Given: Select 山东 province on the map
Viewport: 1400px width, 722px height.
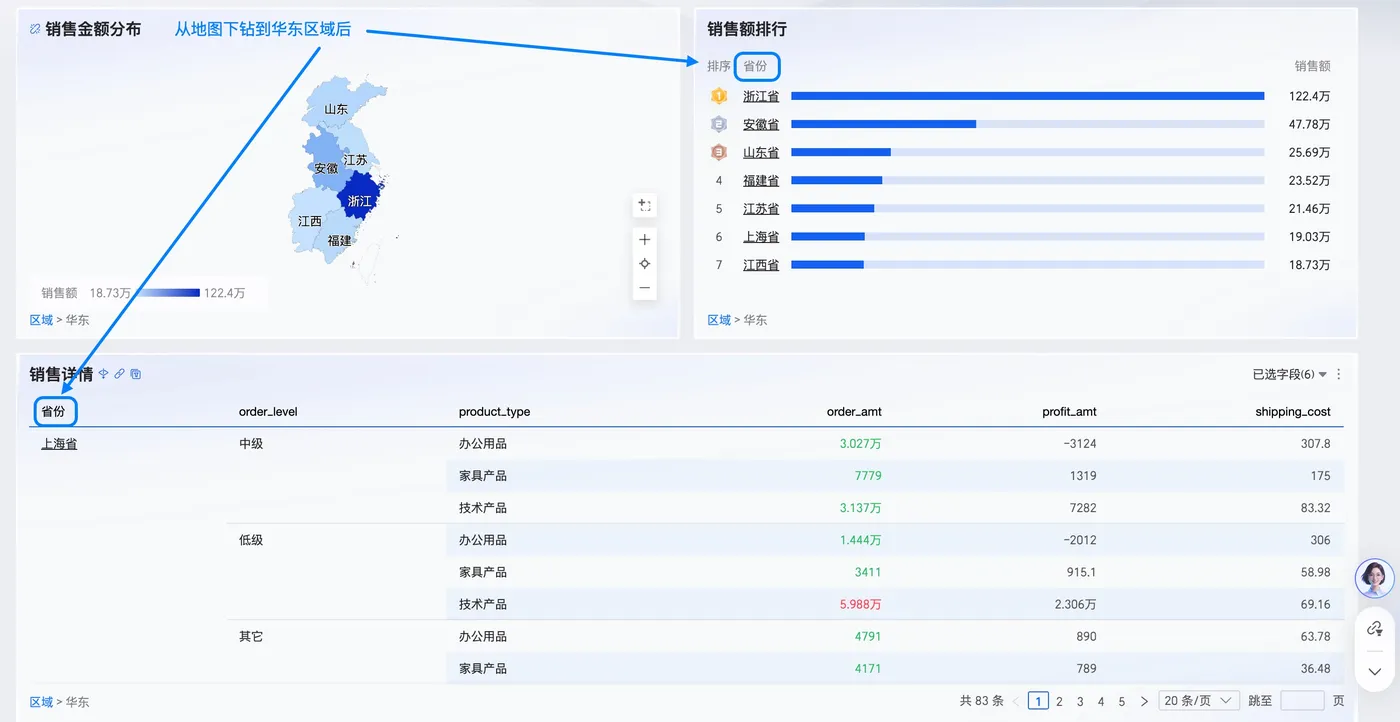Looking at the screenshot, I should [x=336, y=109].
